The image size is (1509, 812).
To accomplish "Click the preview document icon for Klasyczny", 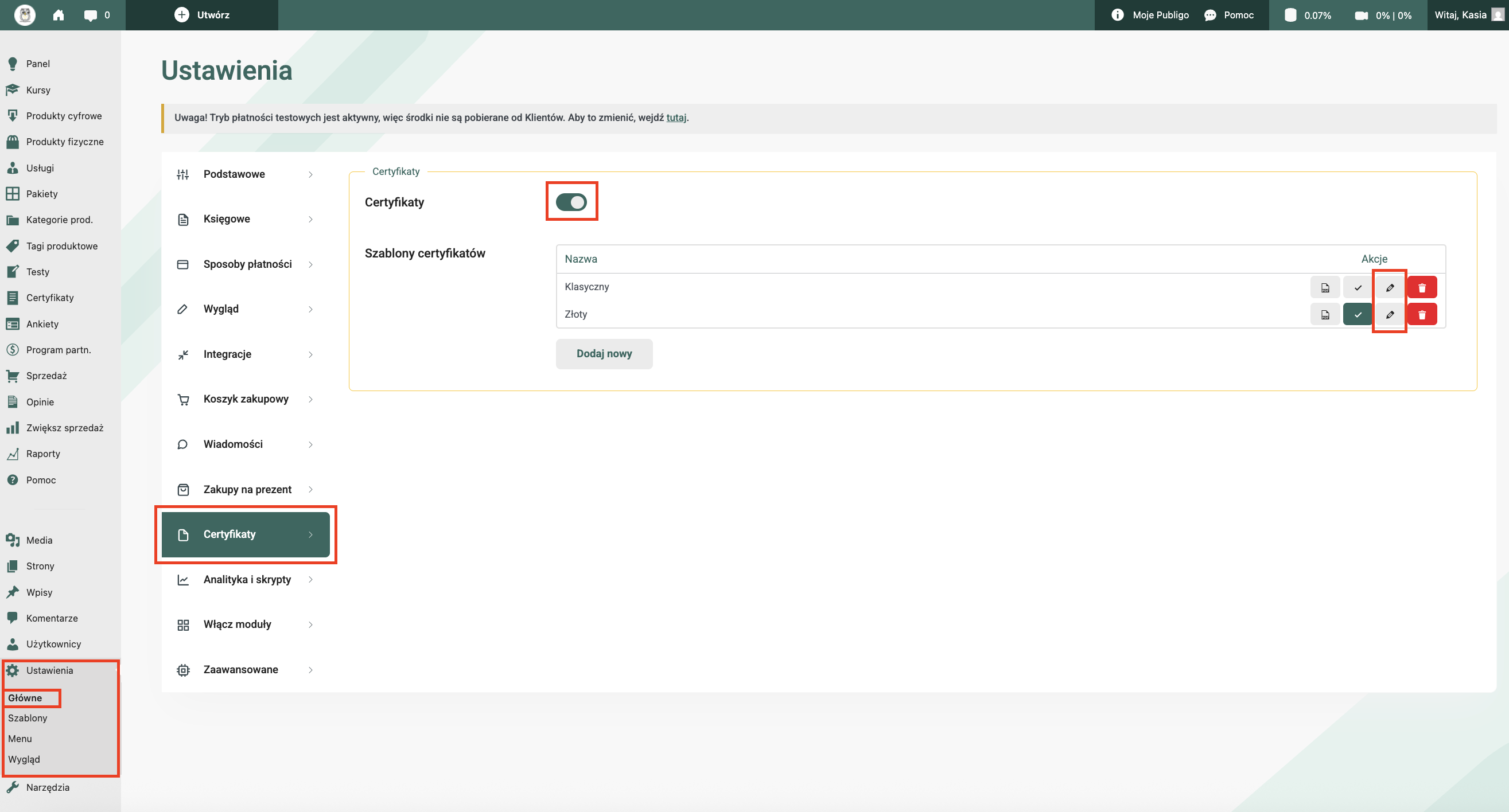I will coord(1325,287).
